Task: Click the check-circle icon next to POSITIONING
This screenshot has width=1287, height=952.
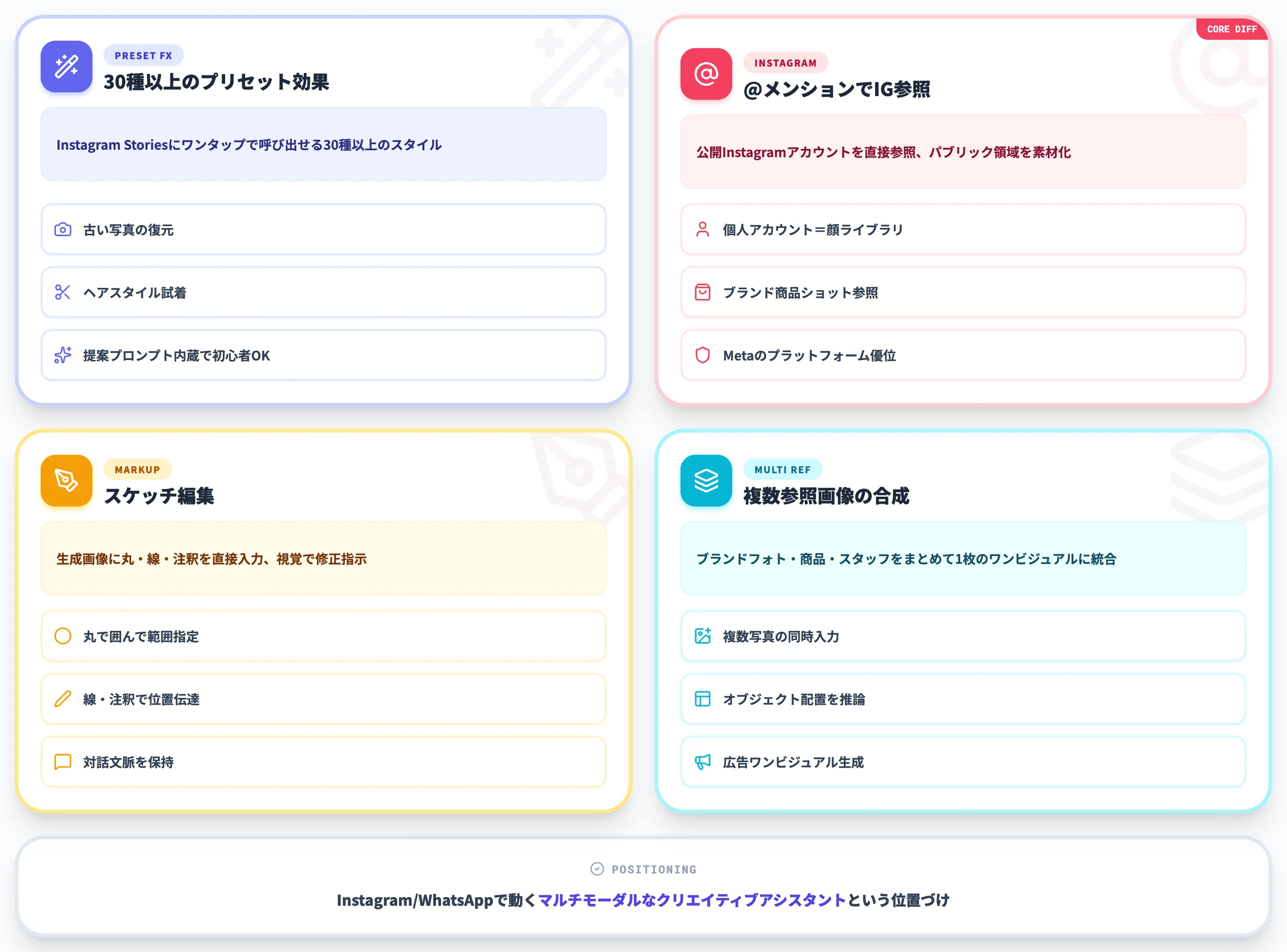Action: (597, 869)
